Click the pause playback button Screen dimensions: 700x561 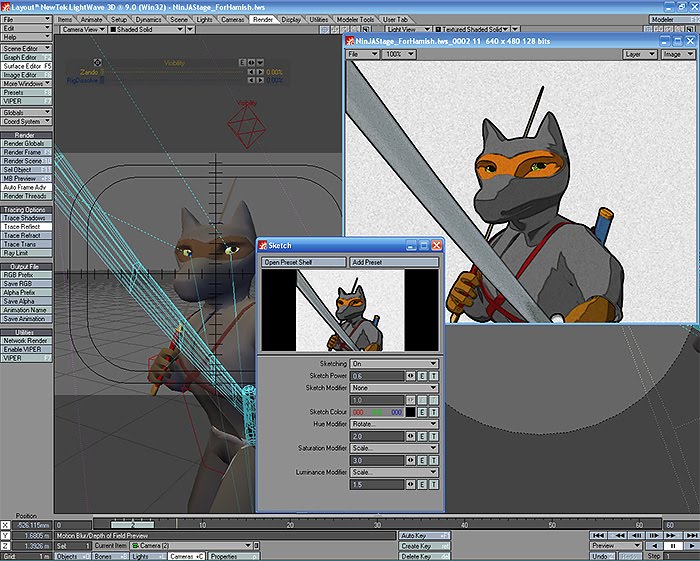[x=673, y=546]
